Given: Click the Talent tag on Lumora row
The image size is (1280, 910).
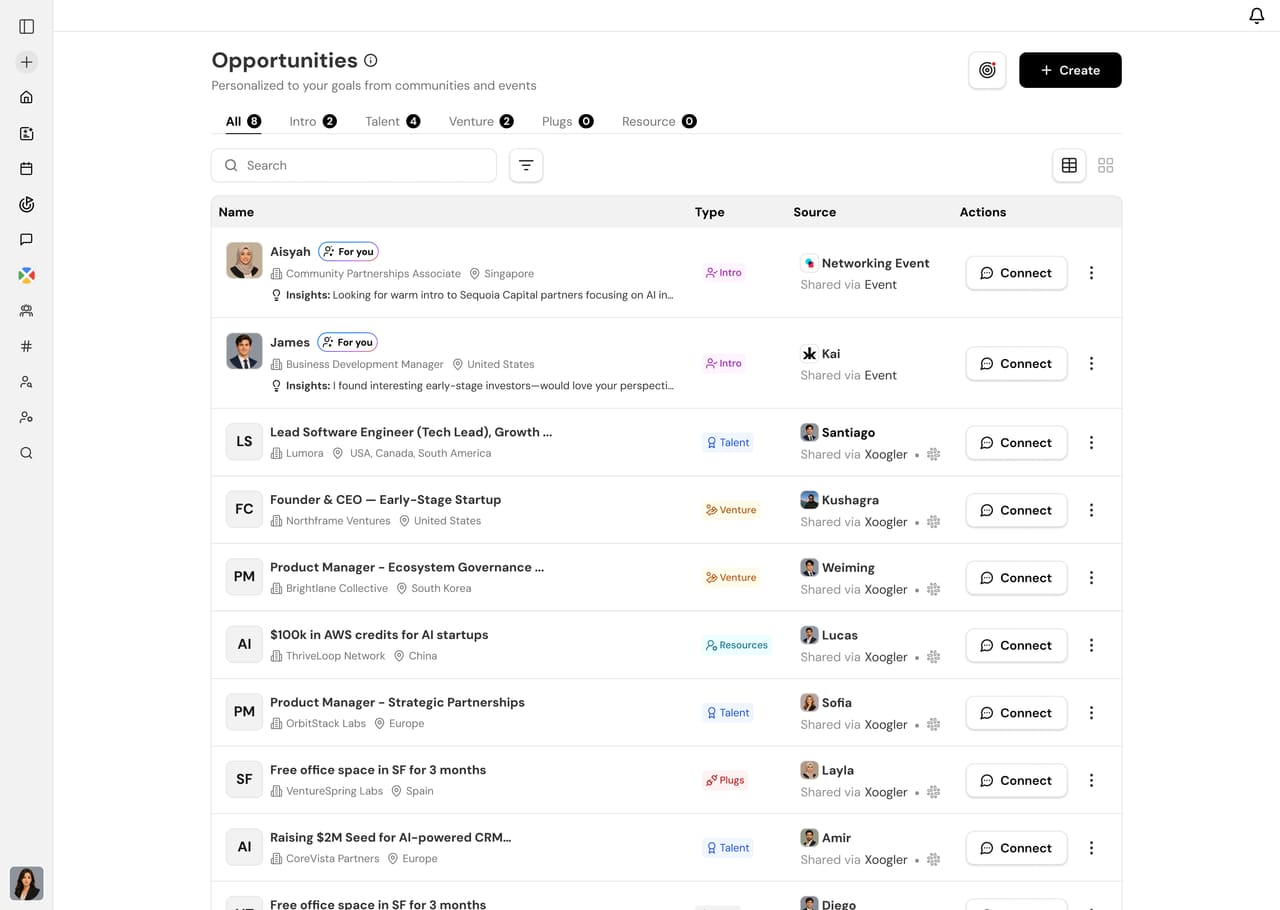Looking at the screenshot, I should tap(728, 442).
